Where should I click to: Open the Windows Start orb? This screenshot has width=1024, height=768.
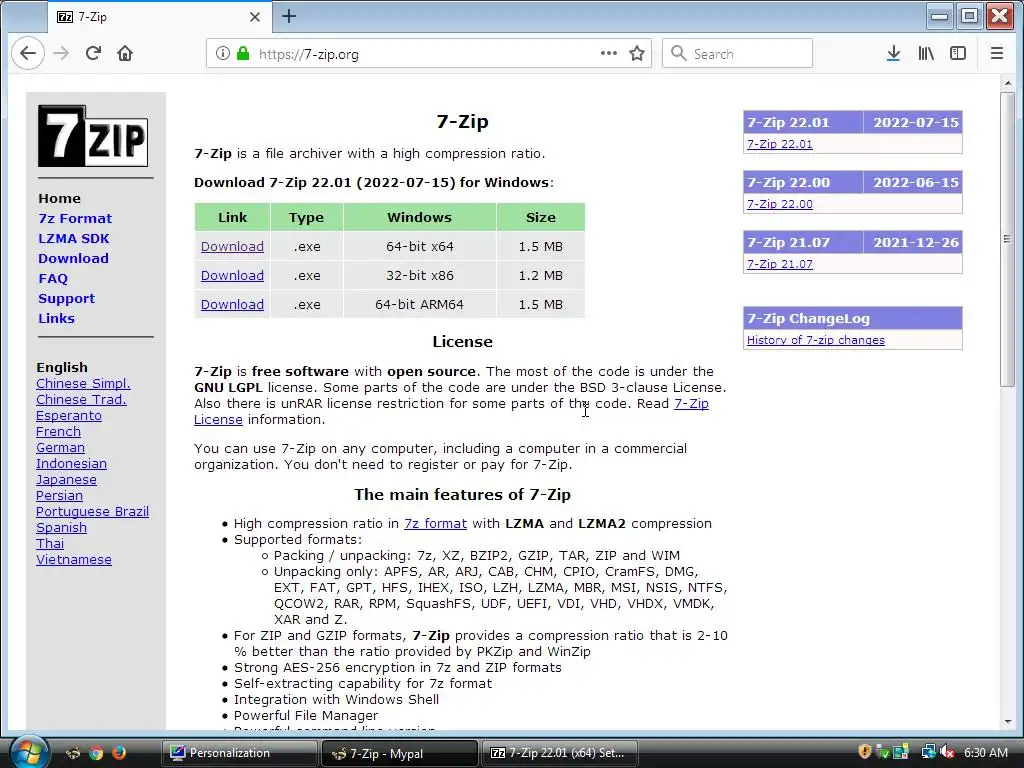29,752
